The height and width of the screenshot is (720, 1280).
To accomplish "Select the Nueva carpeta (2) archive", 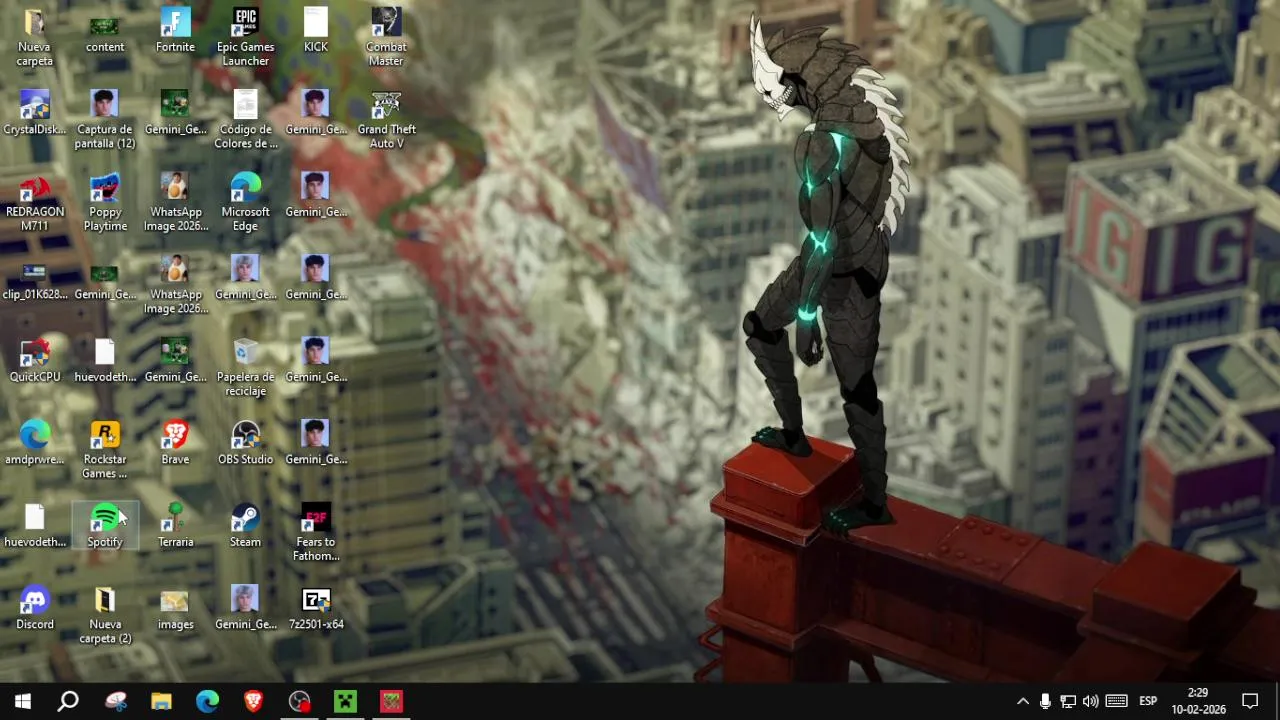I will coord(105,614).
